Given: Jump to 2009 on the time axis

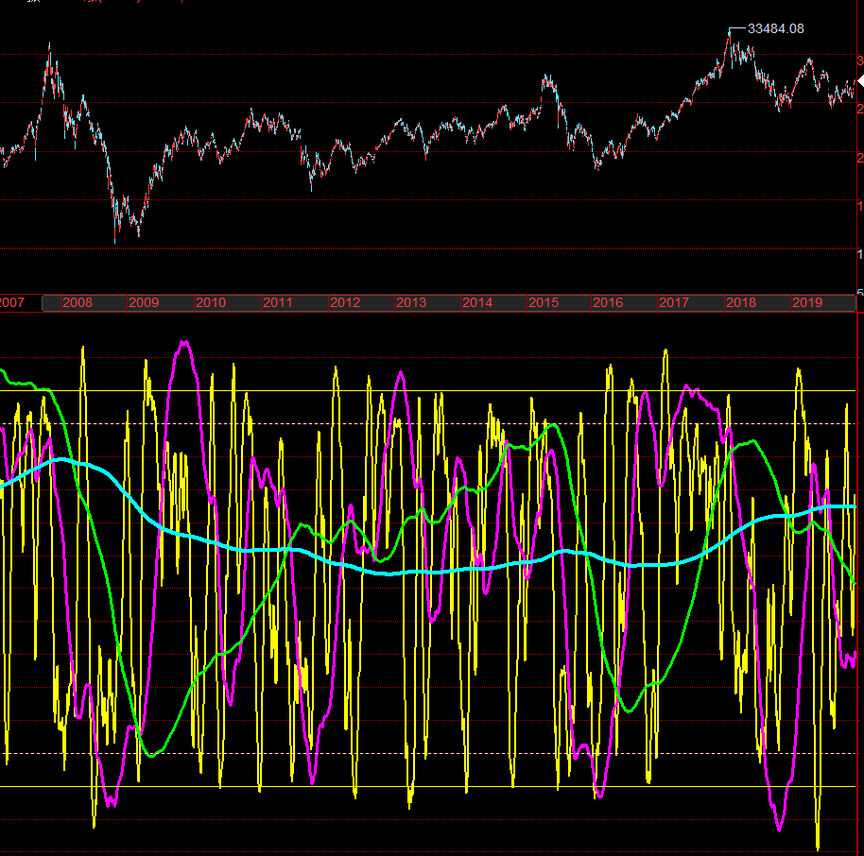Looking at the screenshot, I should [143, 303].
